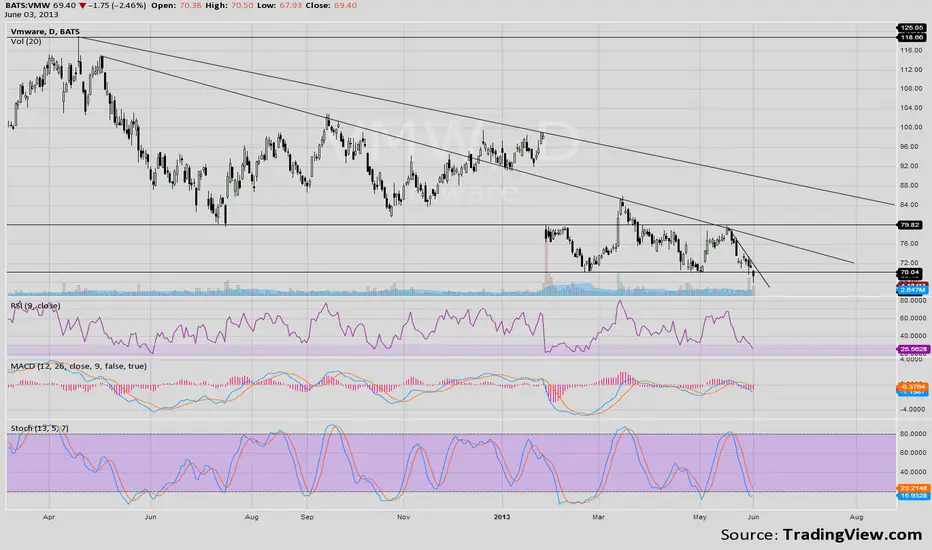Click the Nov label on the time axis

point(404,517)
